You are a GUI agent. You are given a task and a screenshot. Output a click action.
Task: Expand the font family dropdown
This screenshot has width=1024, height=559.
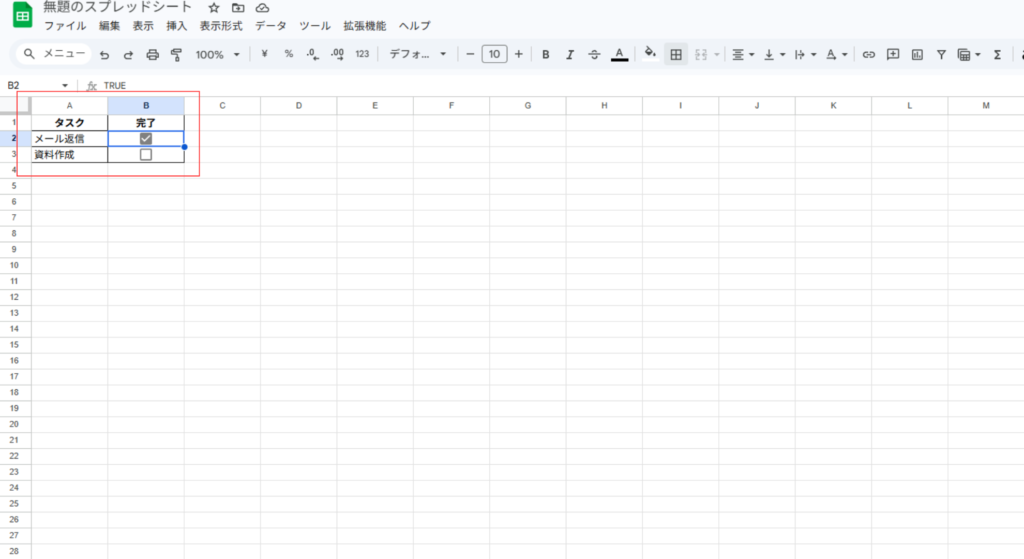tap(417, 54)
